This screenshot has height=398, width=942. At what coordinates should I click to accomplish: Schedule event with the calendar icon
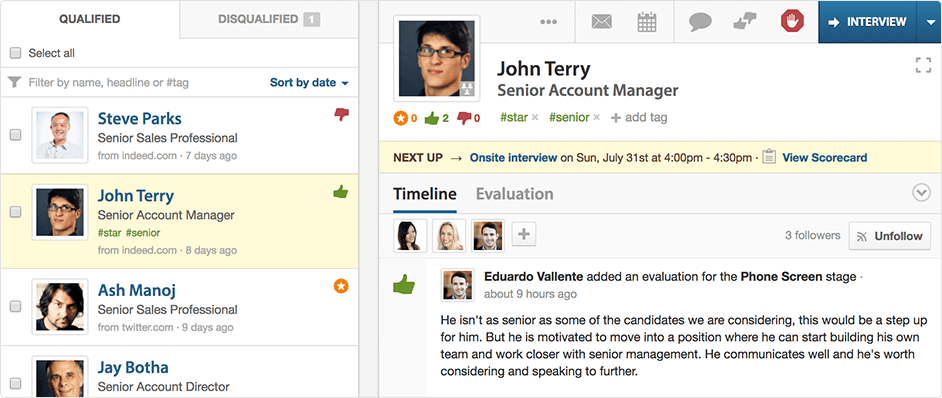click(x=646, y=22)
